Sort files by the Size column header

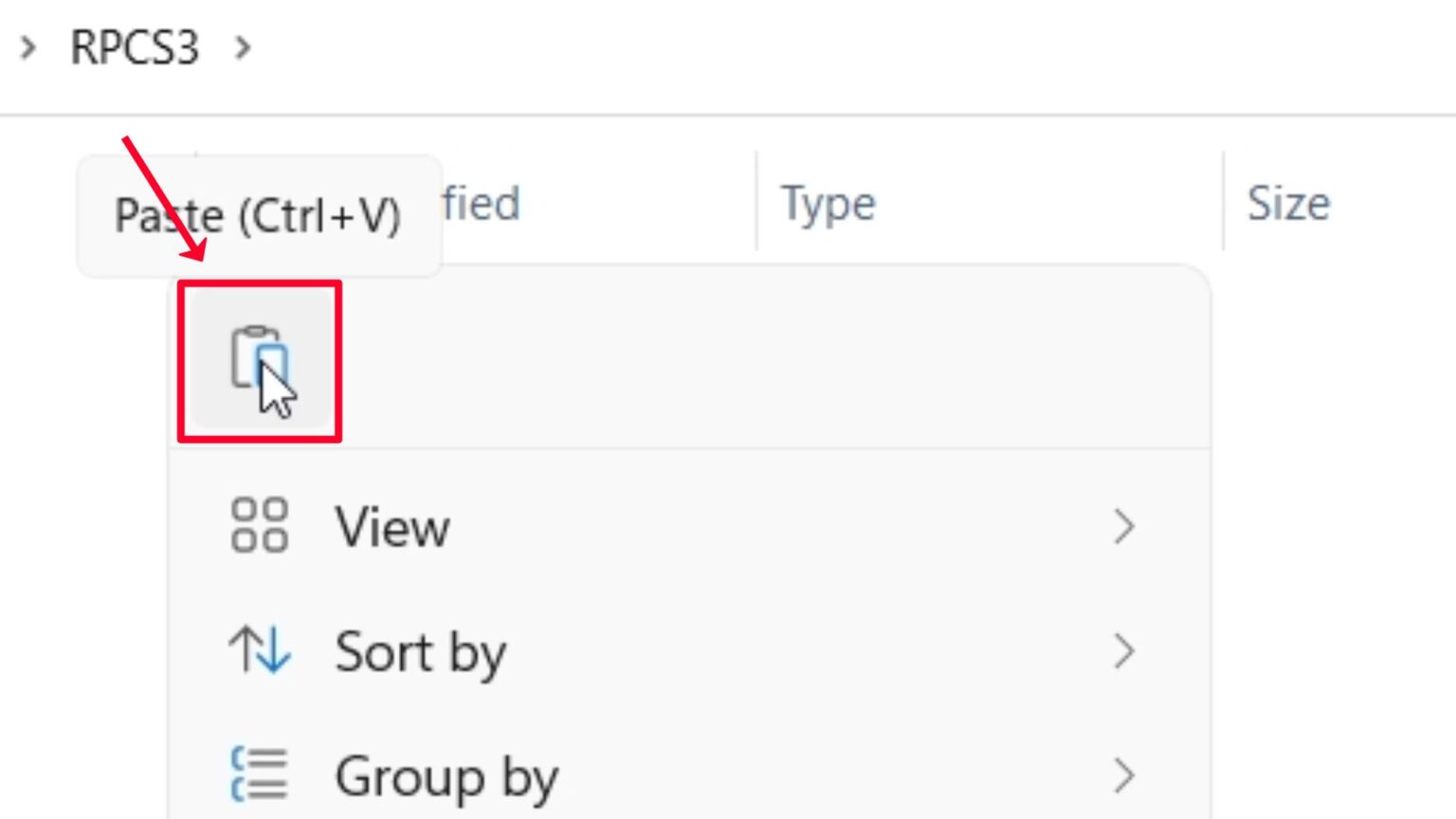point(1288,204)
